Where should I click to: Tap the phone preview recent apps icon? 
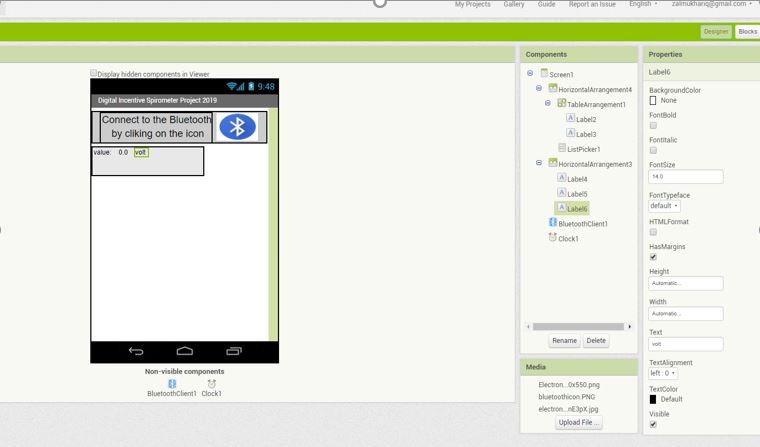(x=234, y=351)
